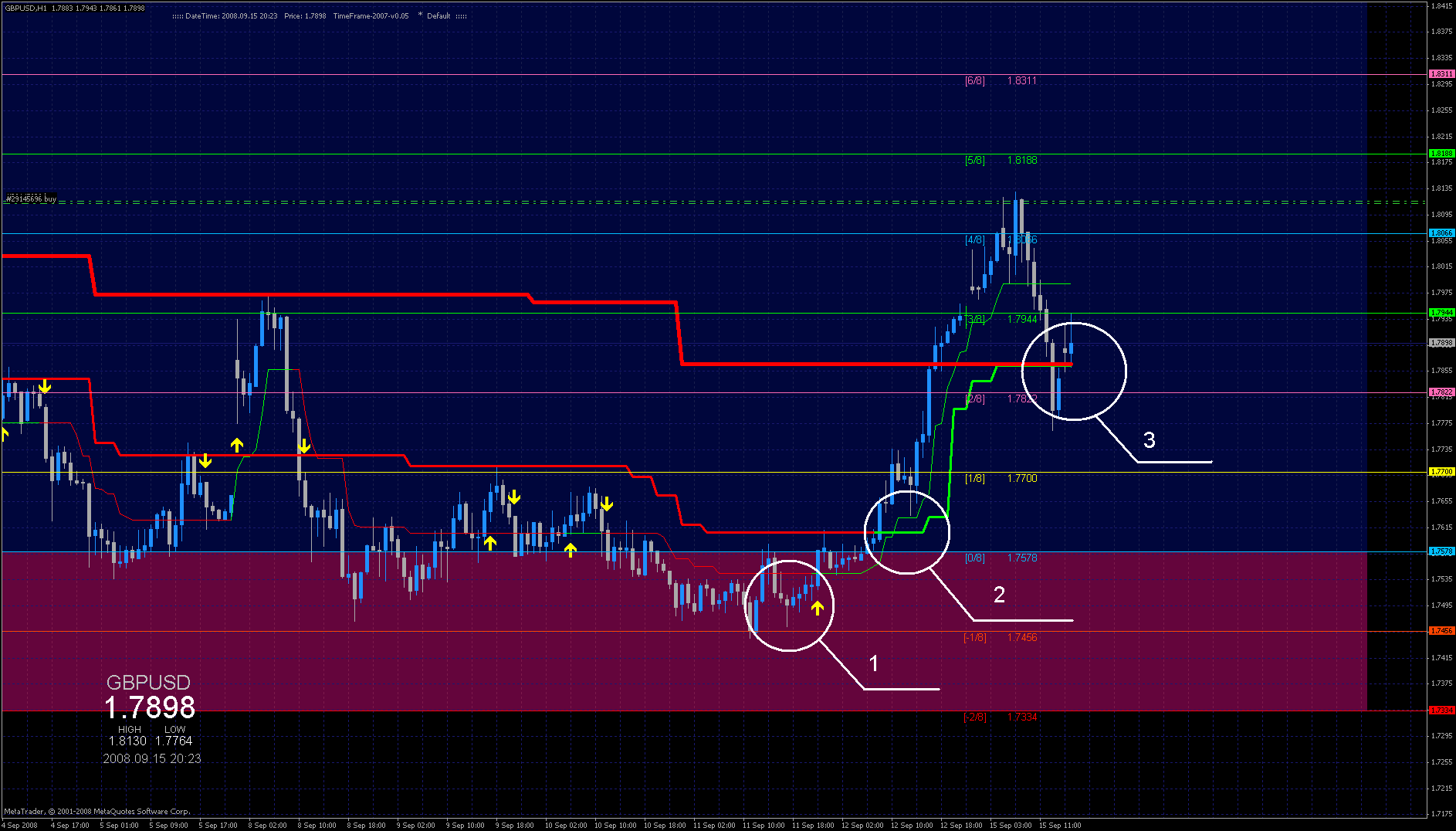
Task: Click the 15 Sep 11:00 time axis label
Action: click(x=1060, y=826)
